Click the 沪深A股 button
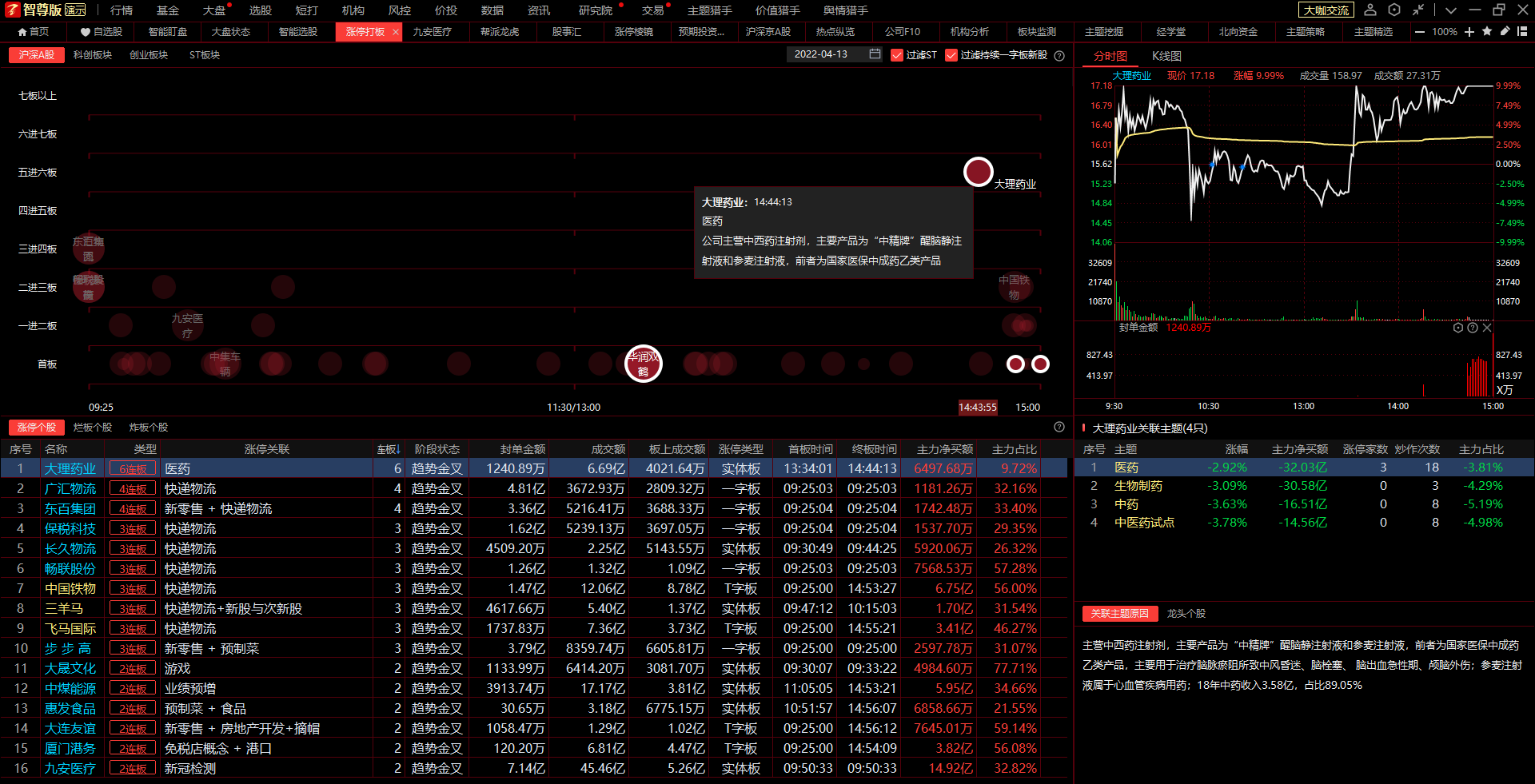 37,55
